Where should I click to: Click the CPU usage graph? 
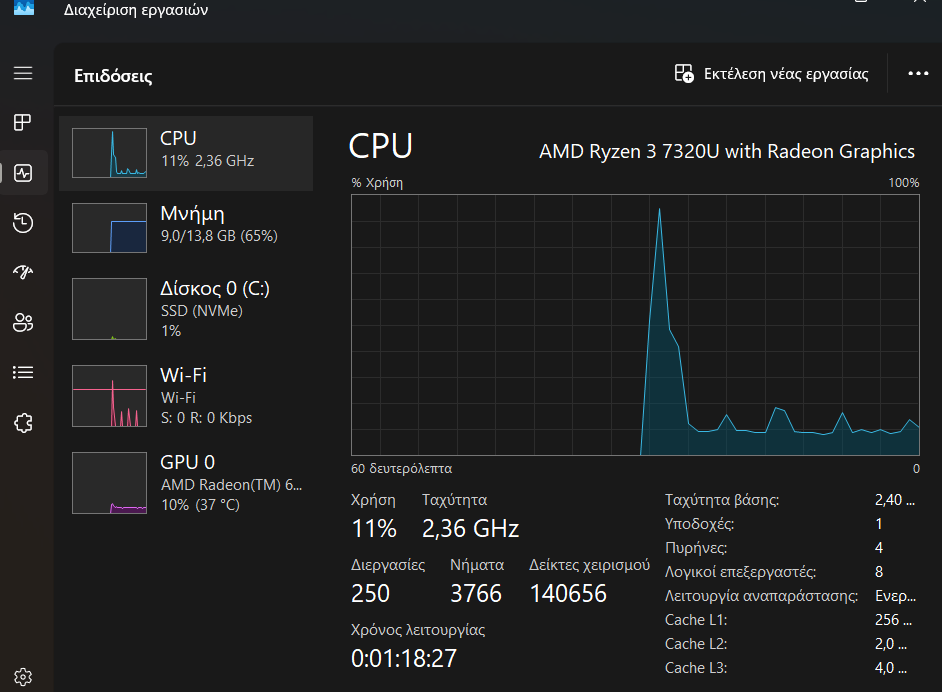click(x=635, y=325)
